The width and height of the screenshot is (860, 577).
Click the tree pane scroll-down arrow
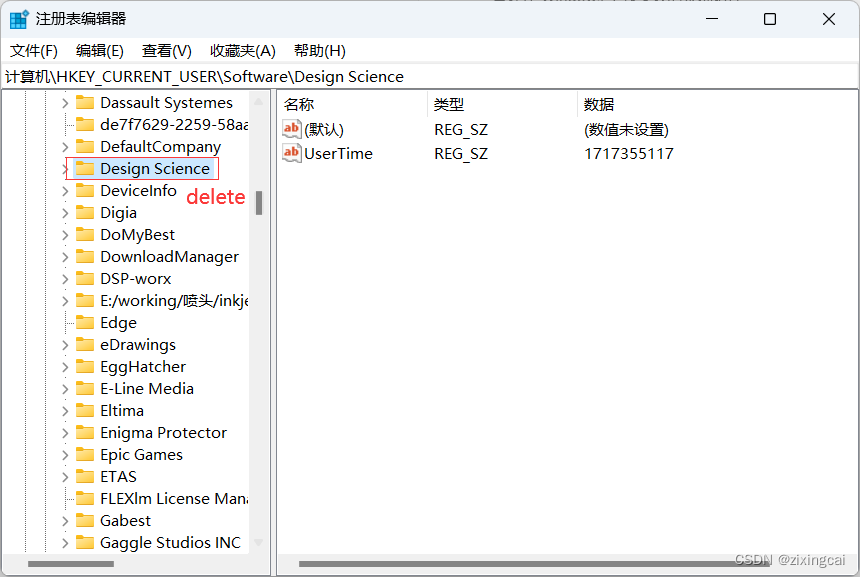tap(259, 543)
